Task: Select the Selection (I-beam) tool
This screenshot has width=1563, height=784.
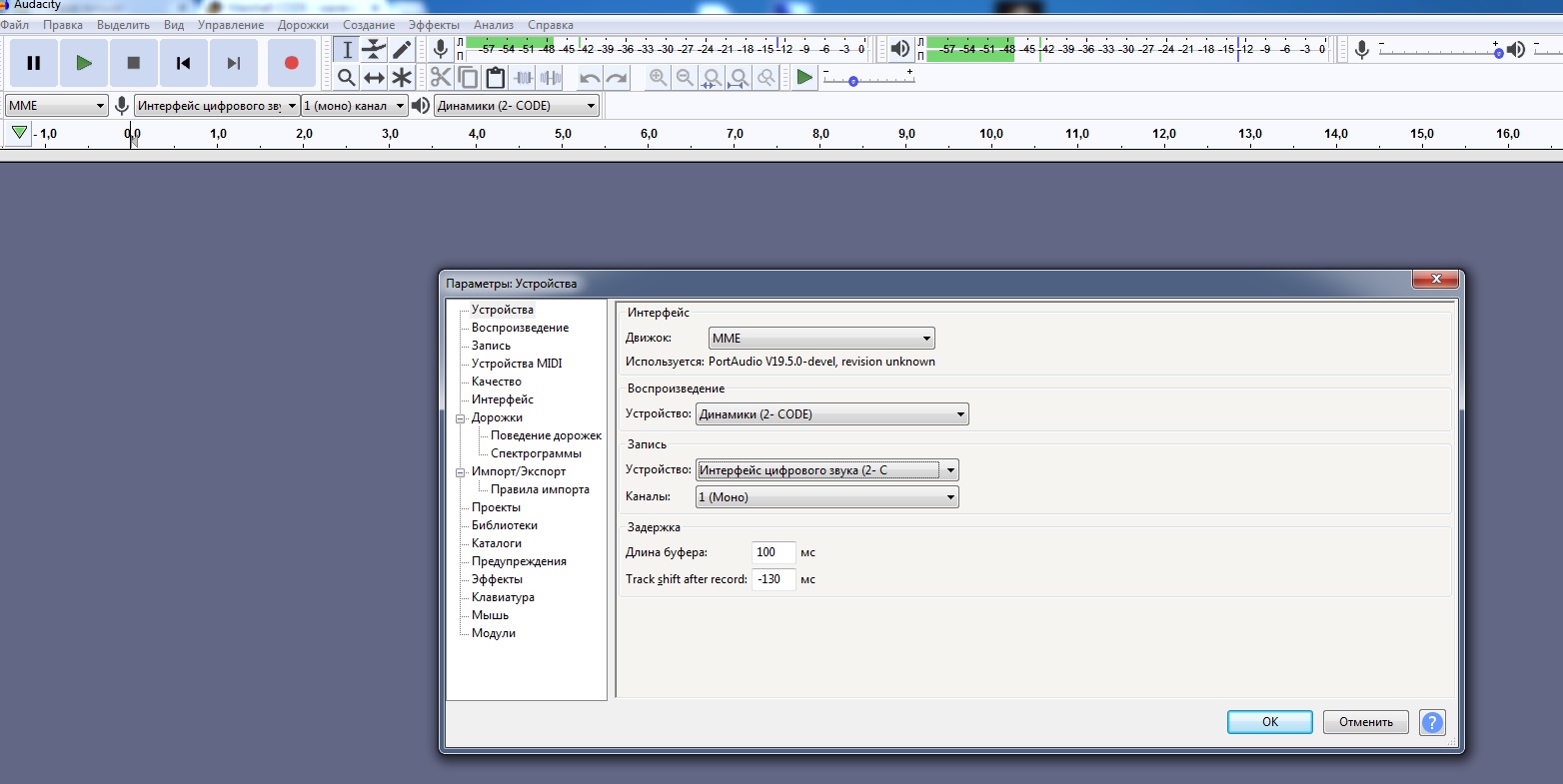Action: pos(347,50)
